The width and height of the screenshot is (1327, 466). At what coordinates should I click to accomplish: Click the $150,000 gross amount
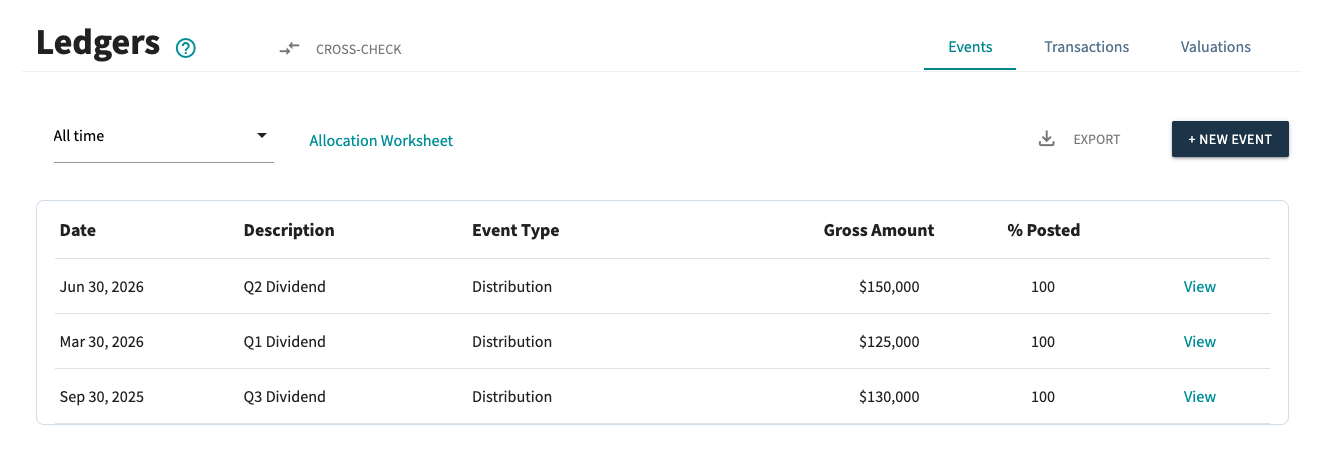(x=889, y=287)
